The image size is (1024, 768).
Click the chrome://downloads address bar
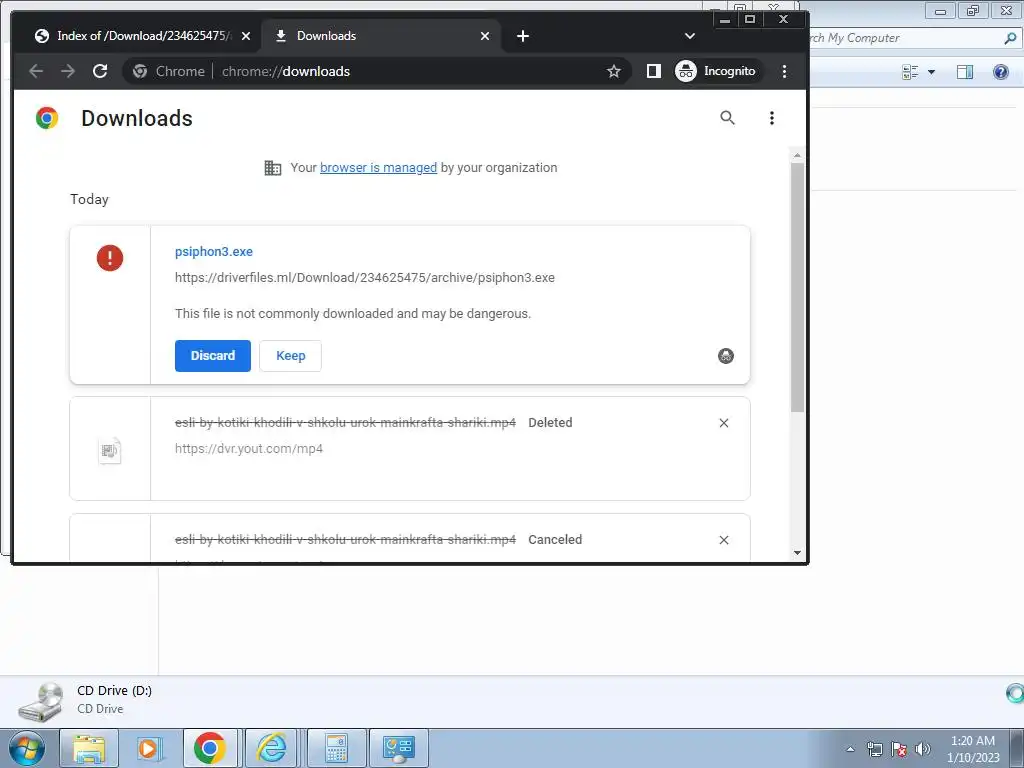click(376, 71)
